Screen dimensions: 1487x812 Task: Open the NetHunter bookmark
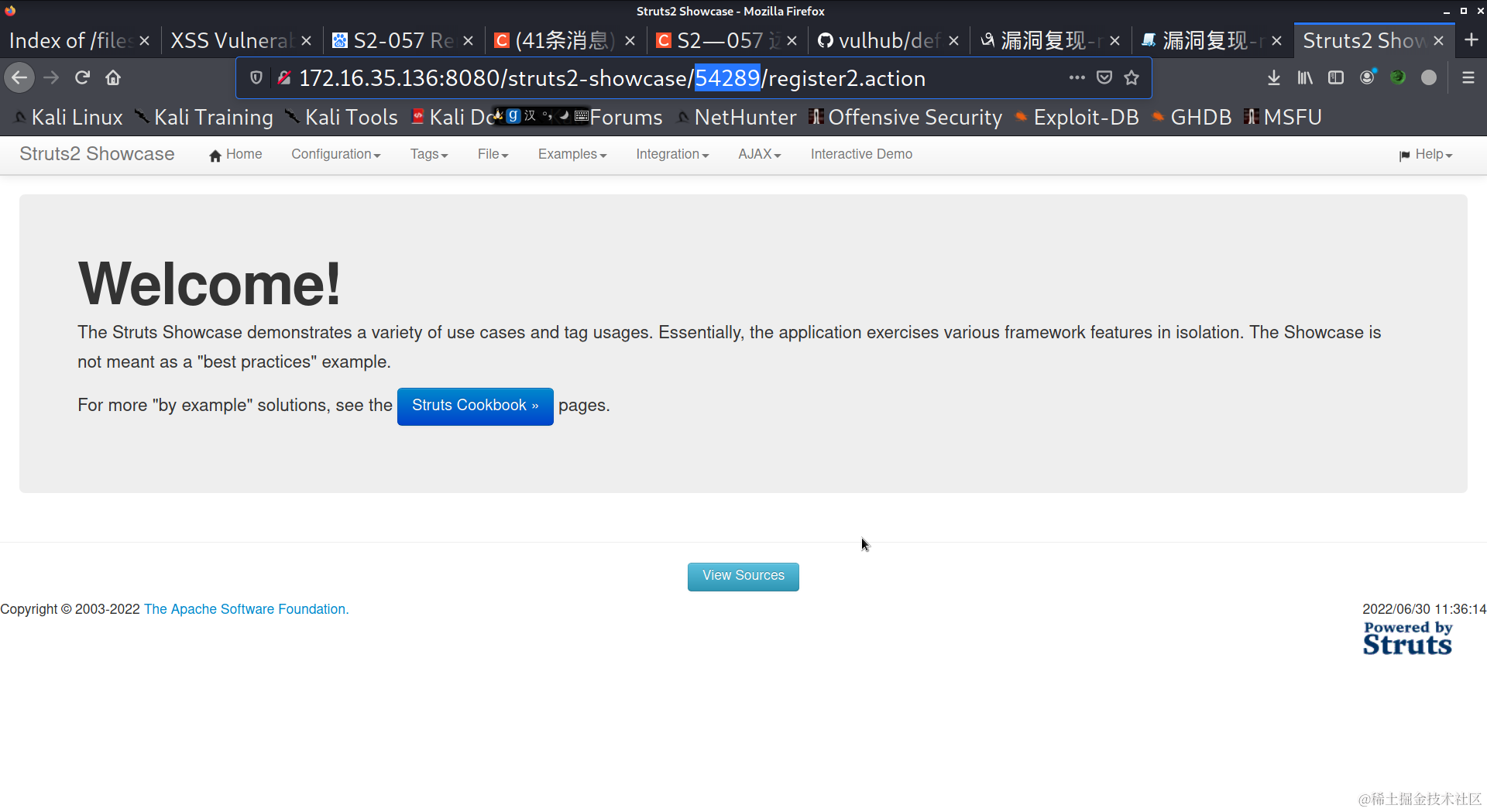[x=737, y=117]
